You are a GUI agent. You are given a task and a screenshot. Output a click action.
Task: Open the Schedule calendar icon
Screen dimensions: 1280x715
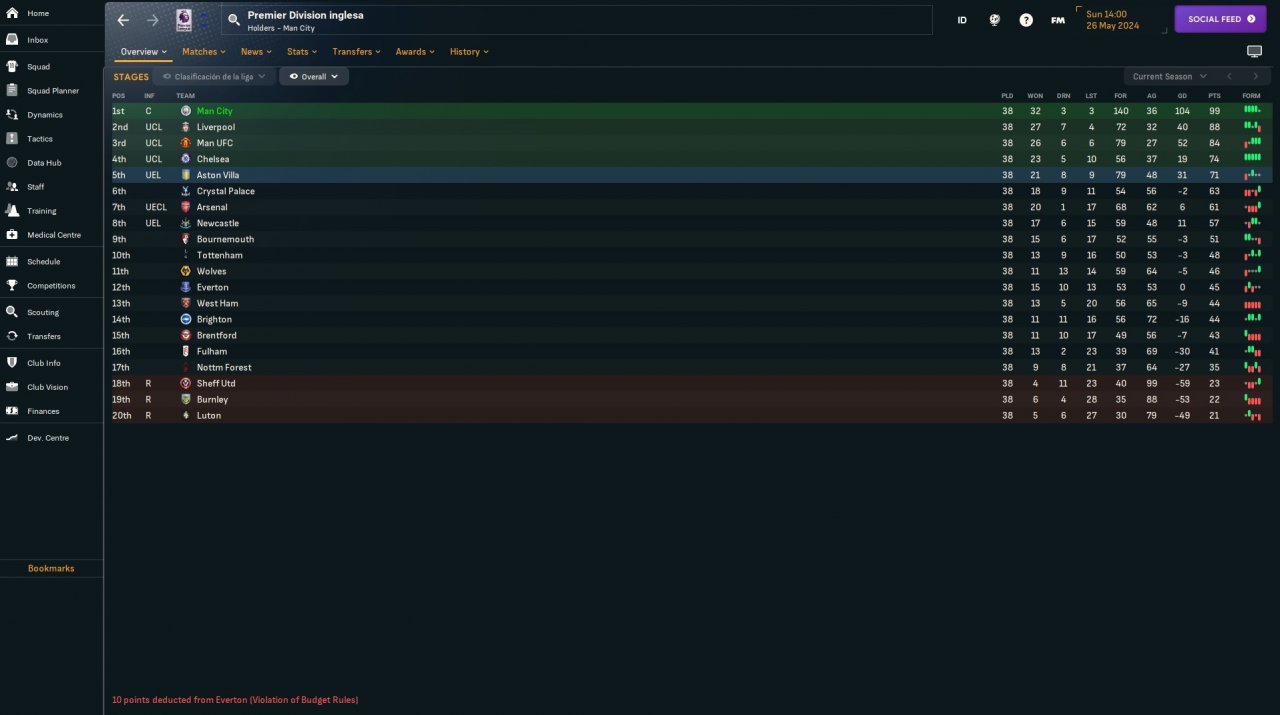[12, 262]
